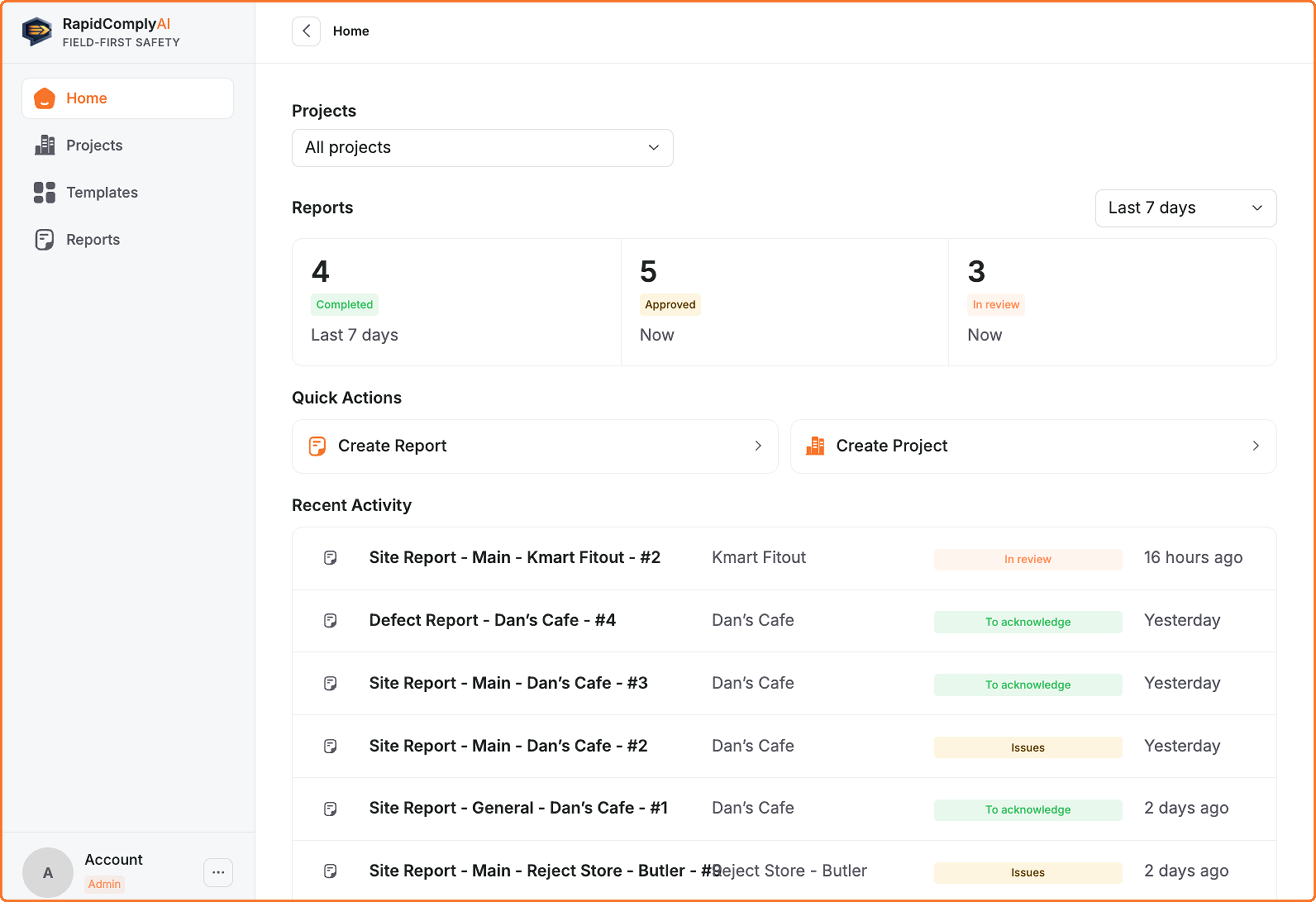The height and width of the screenshot is (902, 1316).
Task: Click report icon for Kmart Fitout #2 row
Action: pyautogui.click(x=330, y=558)
